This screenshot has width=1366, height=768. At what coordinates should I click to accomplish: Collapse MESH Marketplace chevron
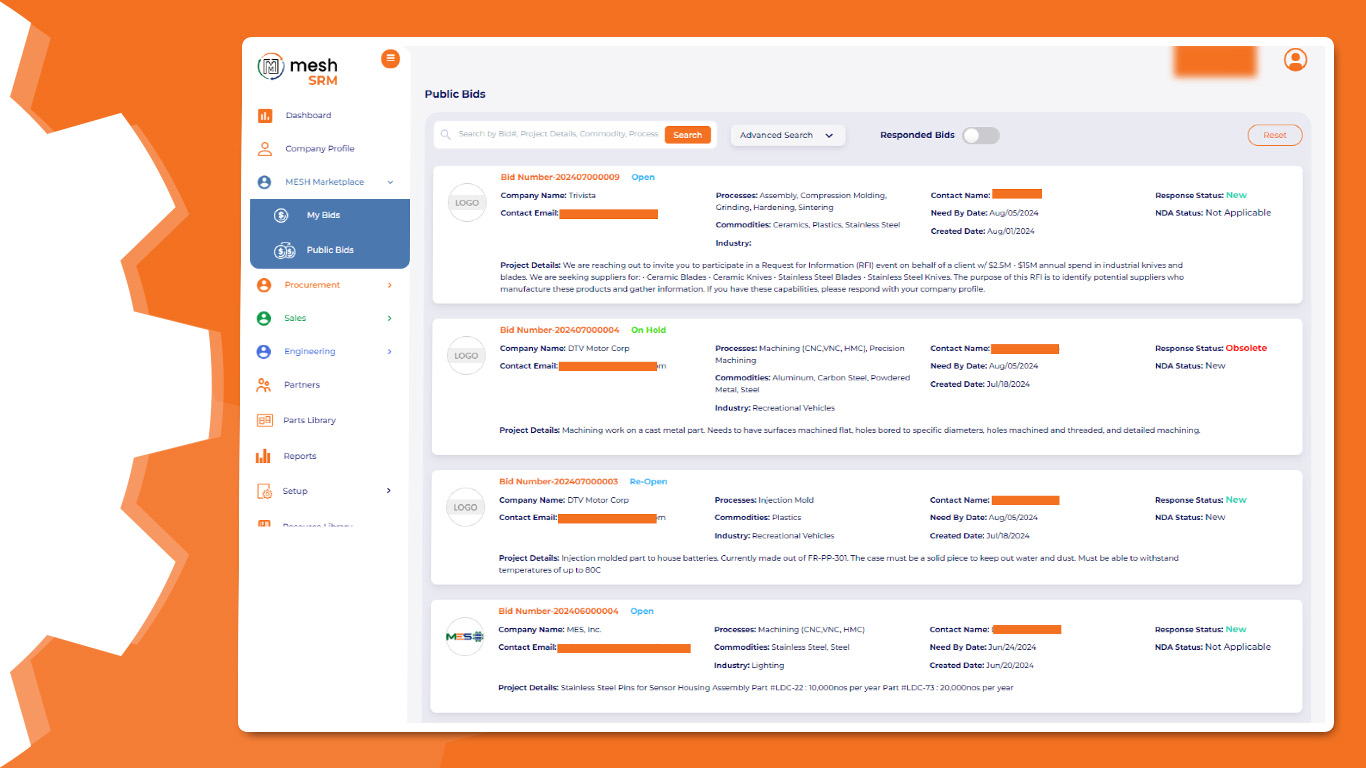[x=390, y=183]
